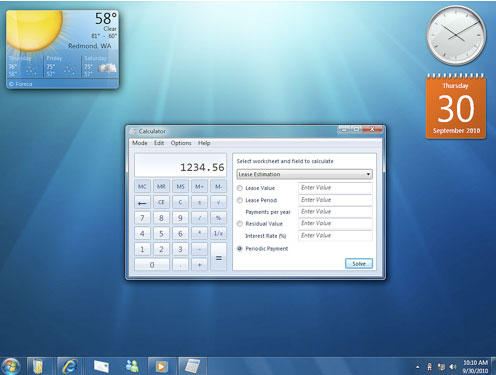Open Windows Media Player taskbar icon
This screenshot has width=496, height=375.
[x=161, y=366]
